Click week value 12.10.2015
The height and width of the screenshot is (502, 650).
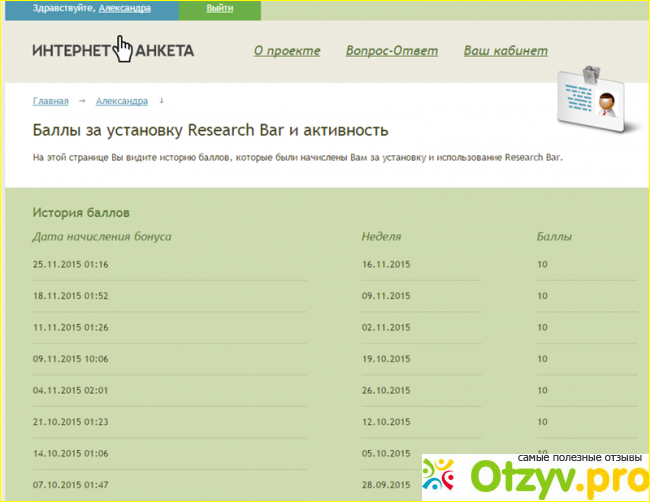[386, 422]
